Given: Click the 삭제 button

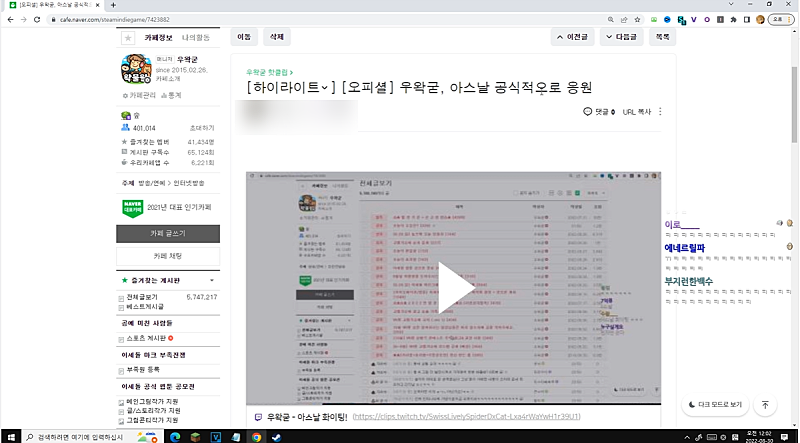Looking at the screenshot, I should tap(277, 37).
